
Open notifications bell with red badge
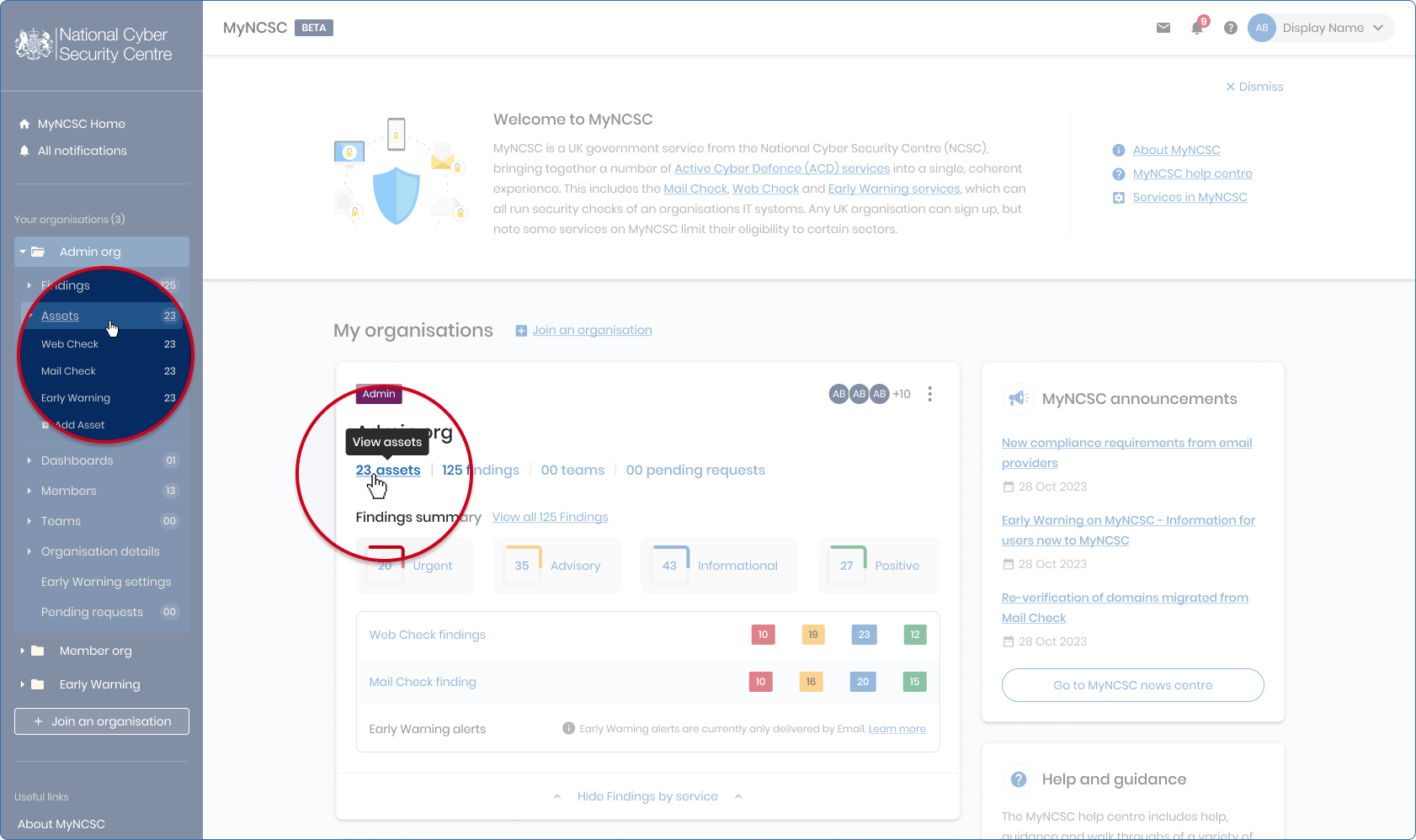1199,27
